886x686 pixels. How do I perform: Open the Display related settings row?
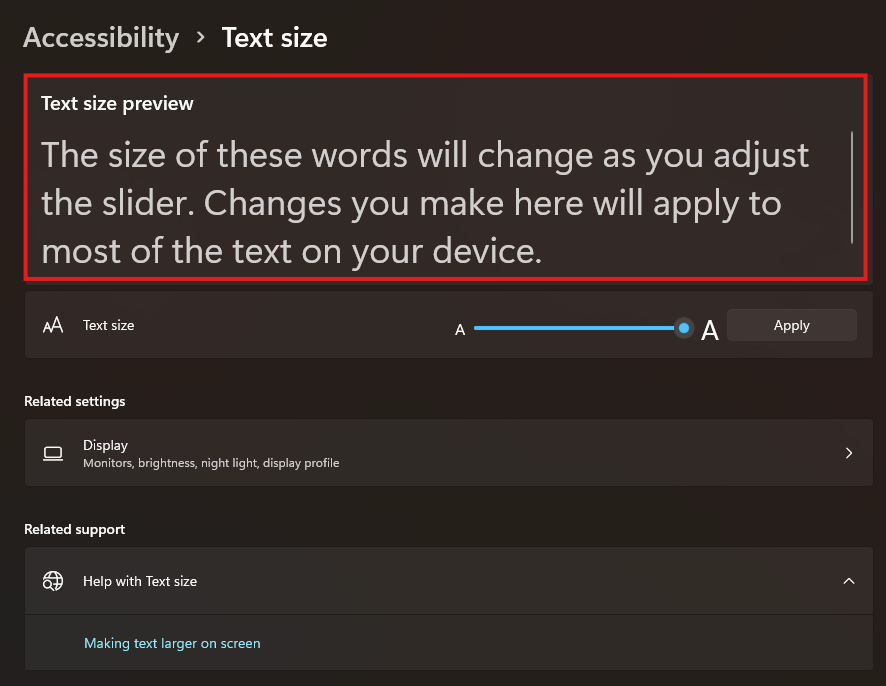click(449, 453)
